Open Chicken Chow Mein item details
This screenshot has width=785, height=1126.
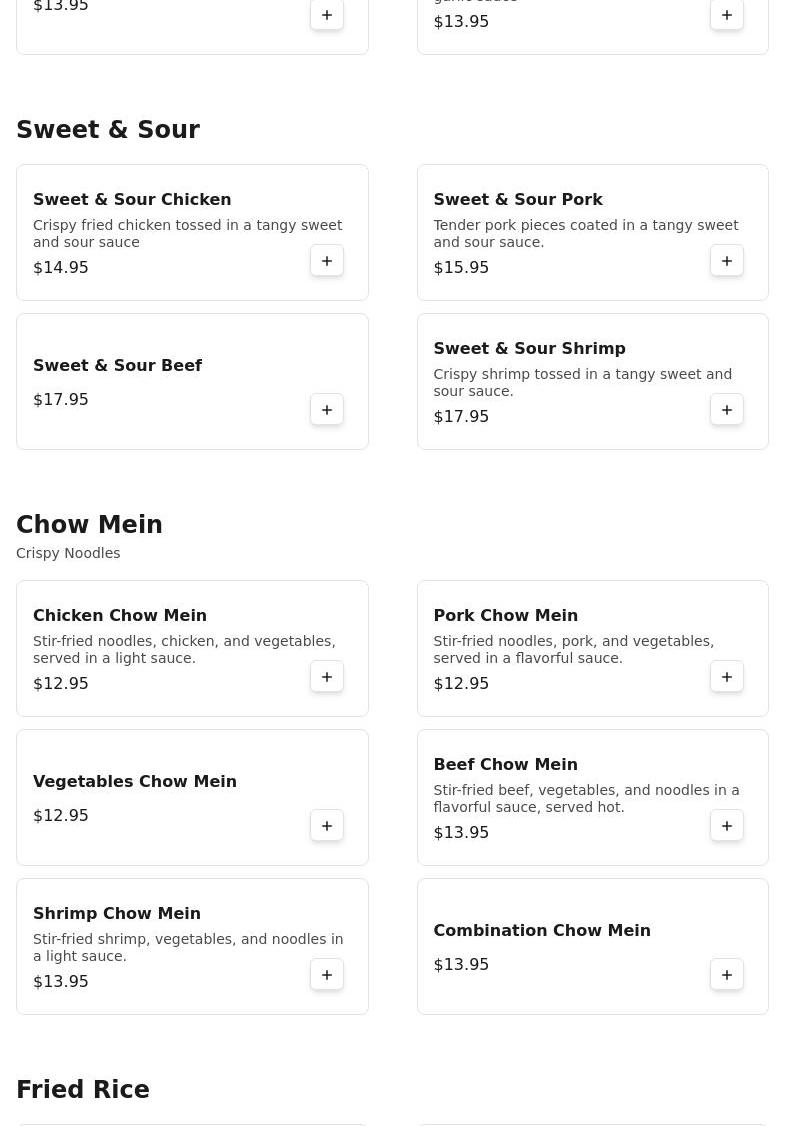click(x=120, y=616)
